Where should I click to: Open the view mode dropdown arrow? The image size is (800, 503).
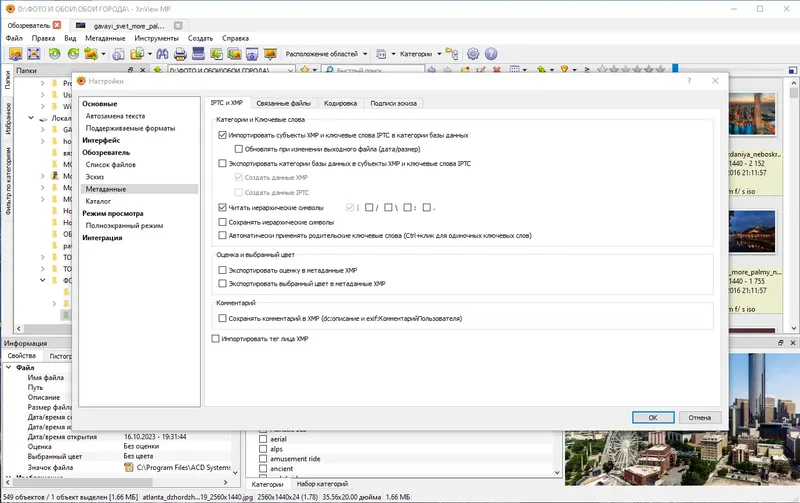524,69
